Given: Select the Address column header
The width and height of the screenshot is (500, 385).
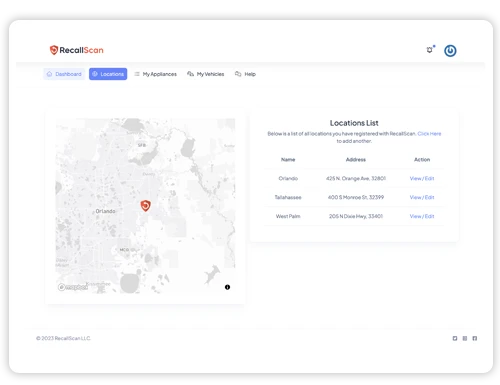Looking at the screenshot, I should (x=356, y=160).
